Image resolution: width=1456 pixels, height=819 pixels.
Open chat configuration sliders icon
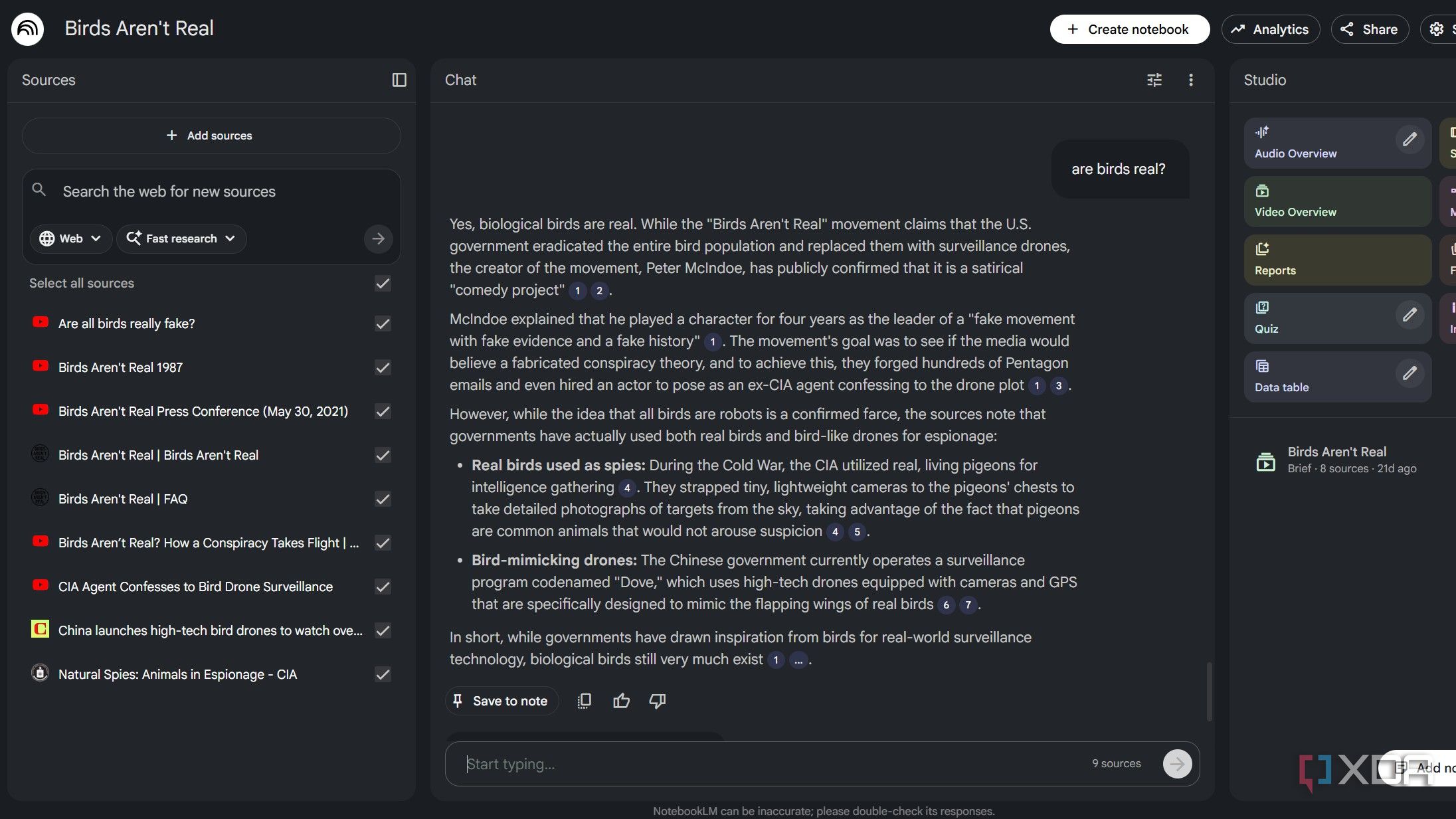(1154, 80)
